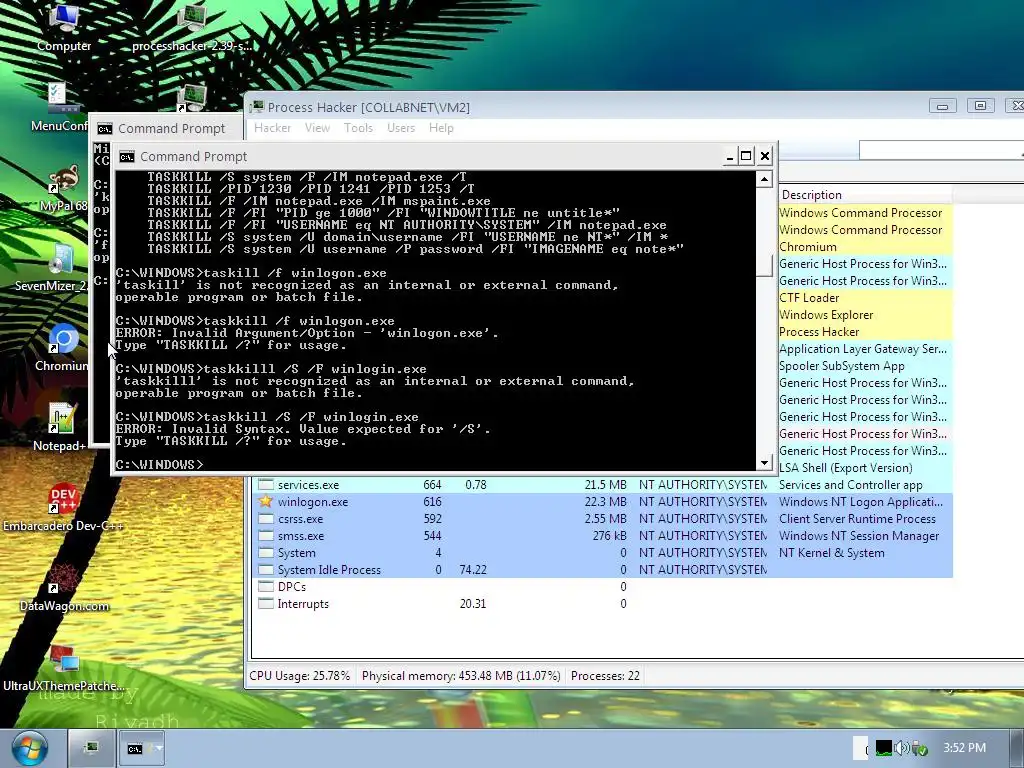
Task: Launch the Embarcadero Dev-C++ shortcut
Action: click(63, 508)
